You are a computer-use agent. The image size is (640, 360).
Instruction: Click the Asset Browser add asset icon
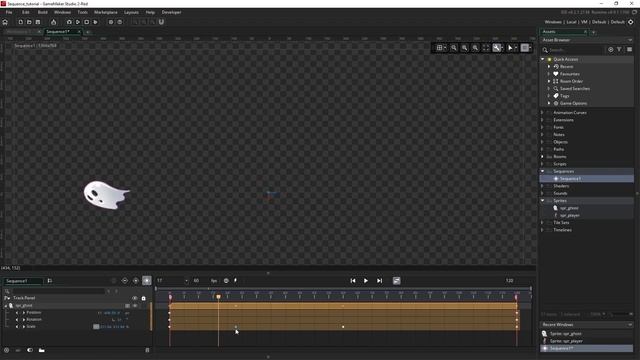click(611, 49)
